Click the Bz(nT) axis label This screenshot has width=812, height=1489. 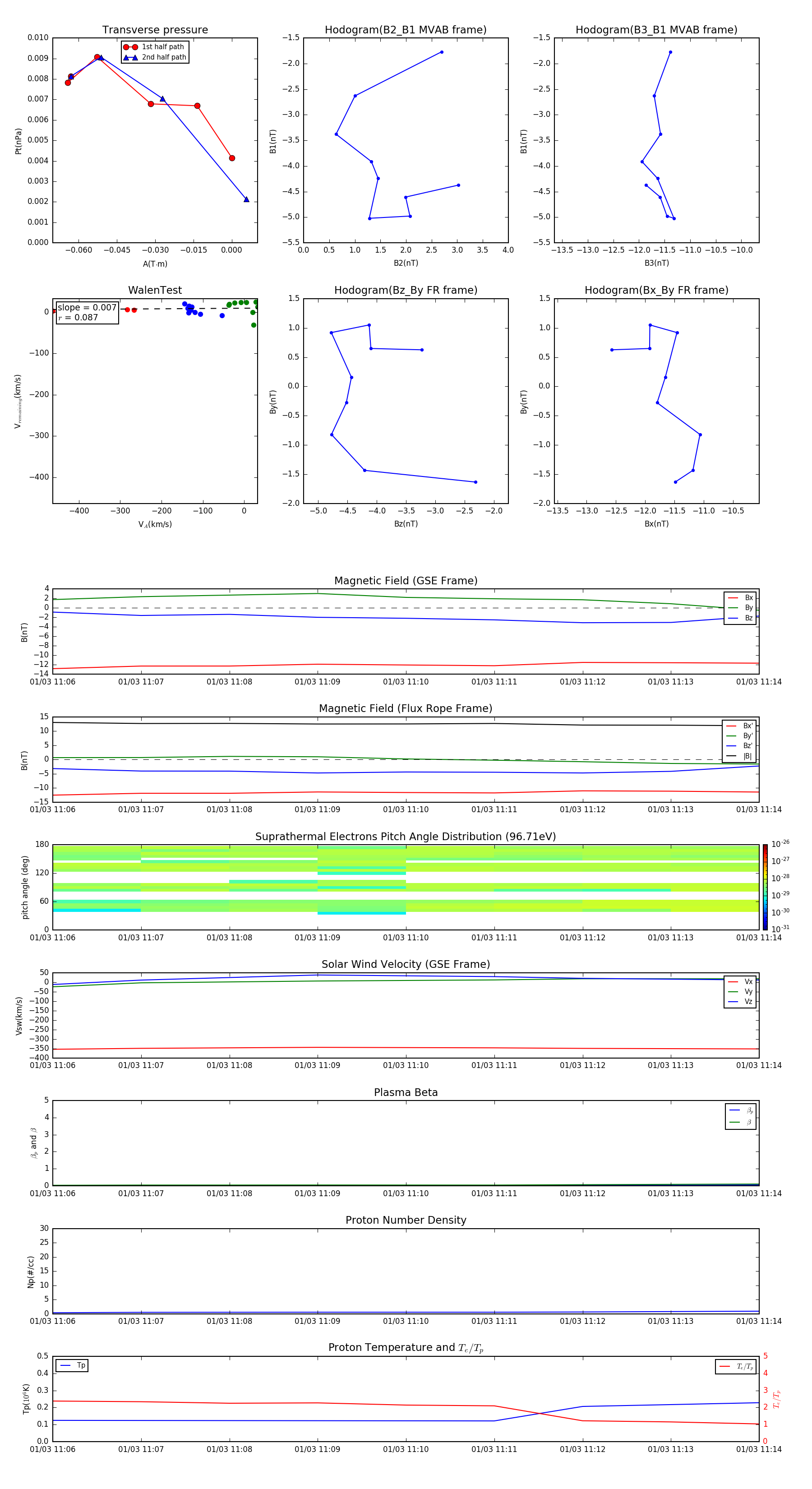coord(406,524)
